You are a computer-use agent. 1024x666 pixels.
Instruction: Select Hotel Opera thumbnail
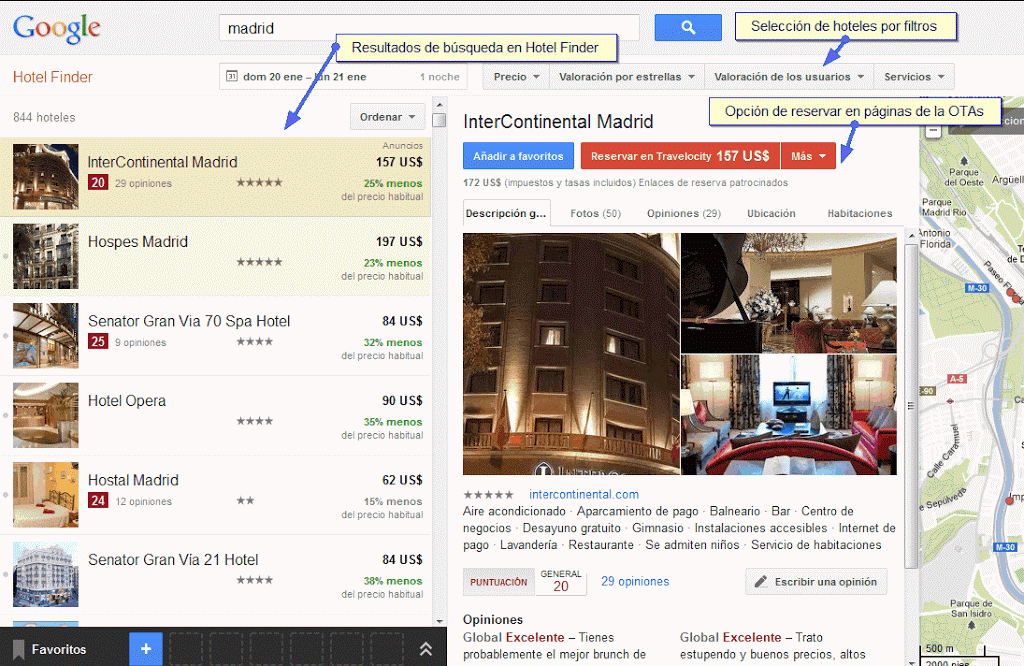(46, 415)
